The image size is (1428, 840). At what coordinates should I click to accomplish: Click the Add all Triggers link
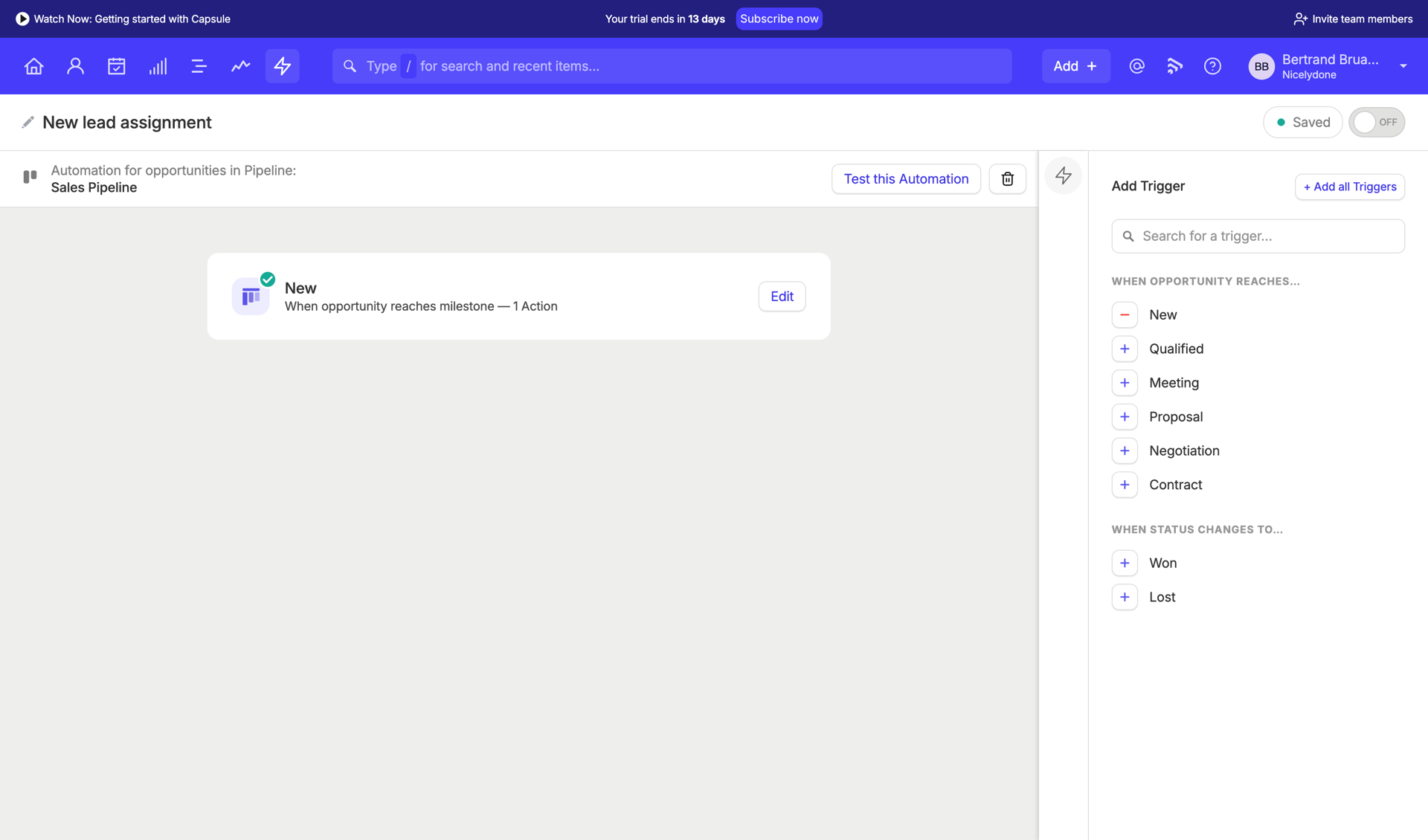coord(1349,187)
